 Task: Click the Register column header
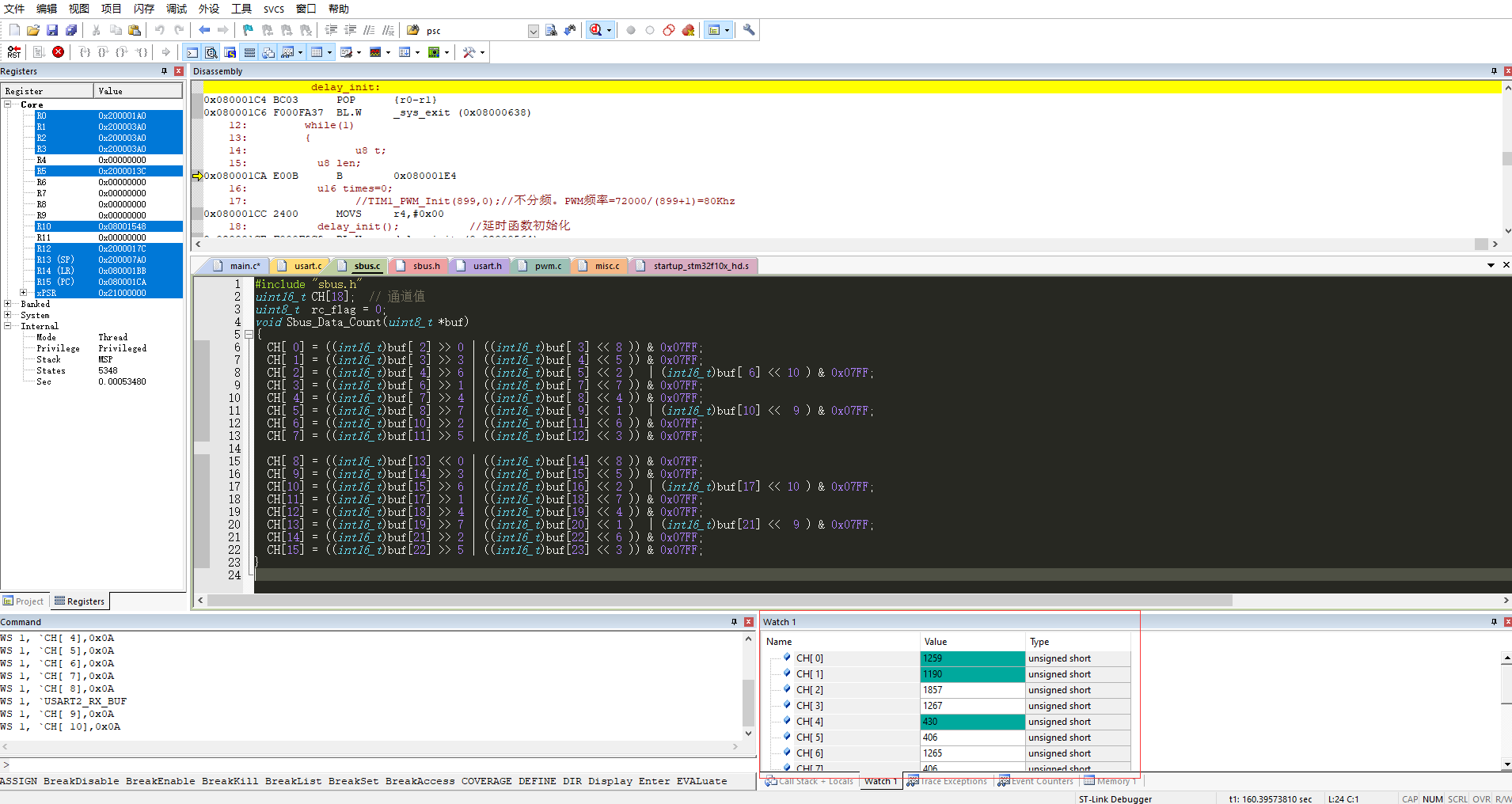click(x=47, y=91)
